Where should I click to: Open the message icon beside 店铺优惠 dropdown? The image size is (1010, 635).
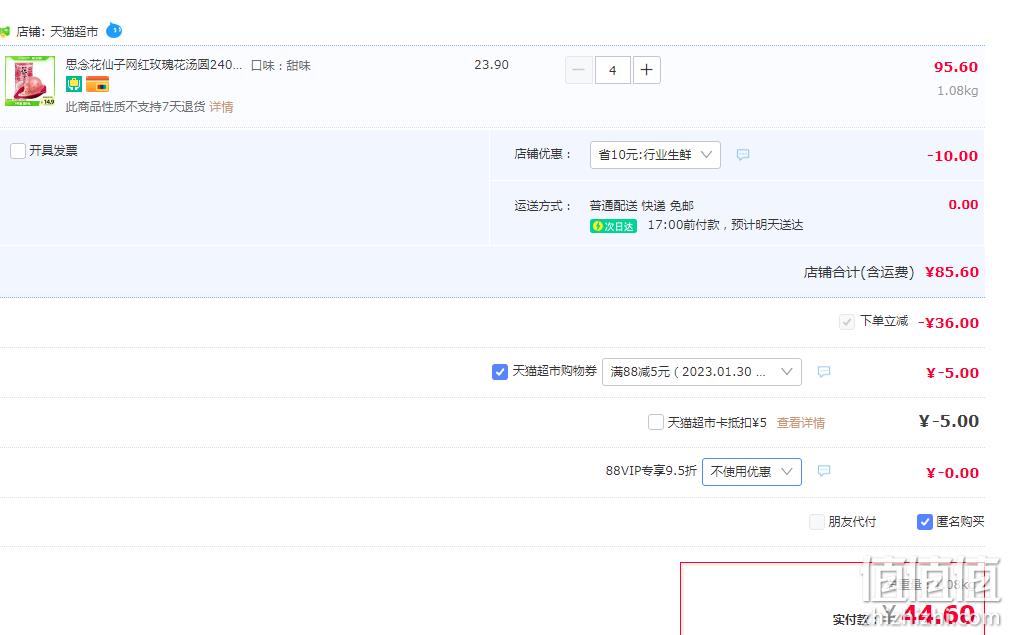pos(743,155)
